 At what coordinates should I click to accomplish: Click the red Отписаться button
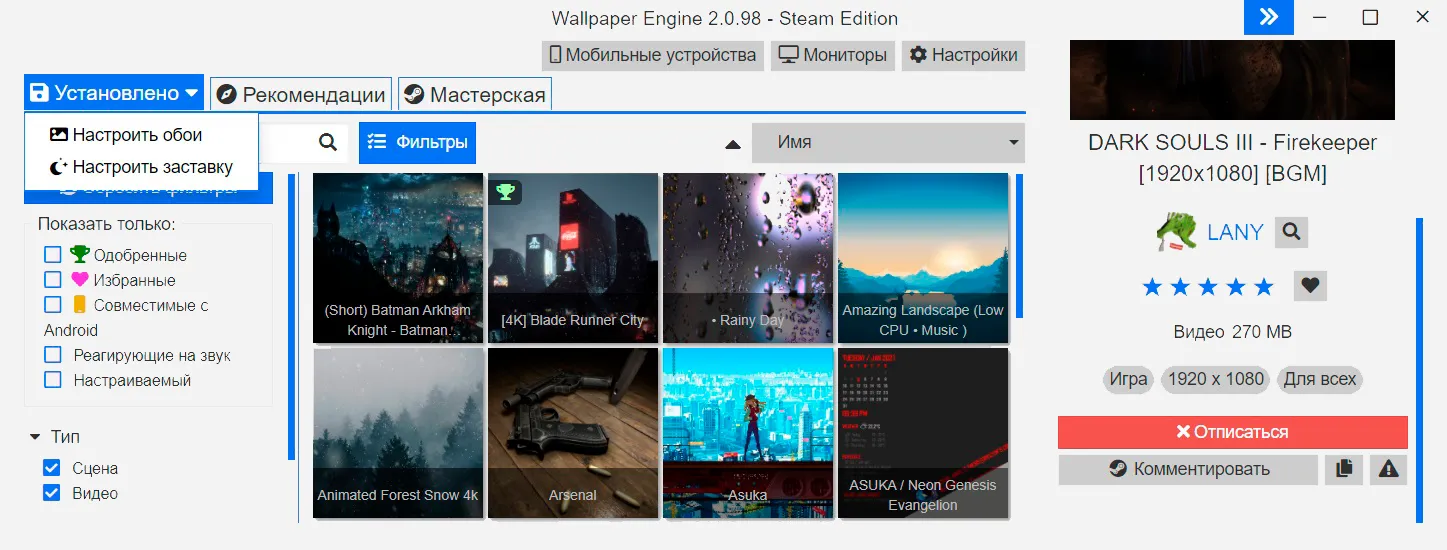1232,432
